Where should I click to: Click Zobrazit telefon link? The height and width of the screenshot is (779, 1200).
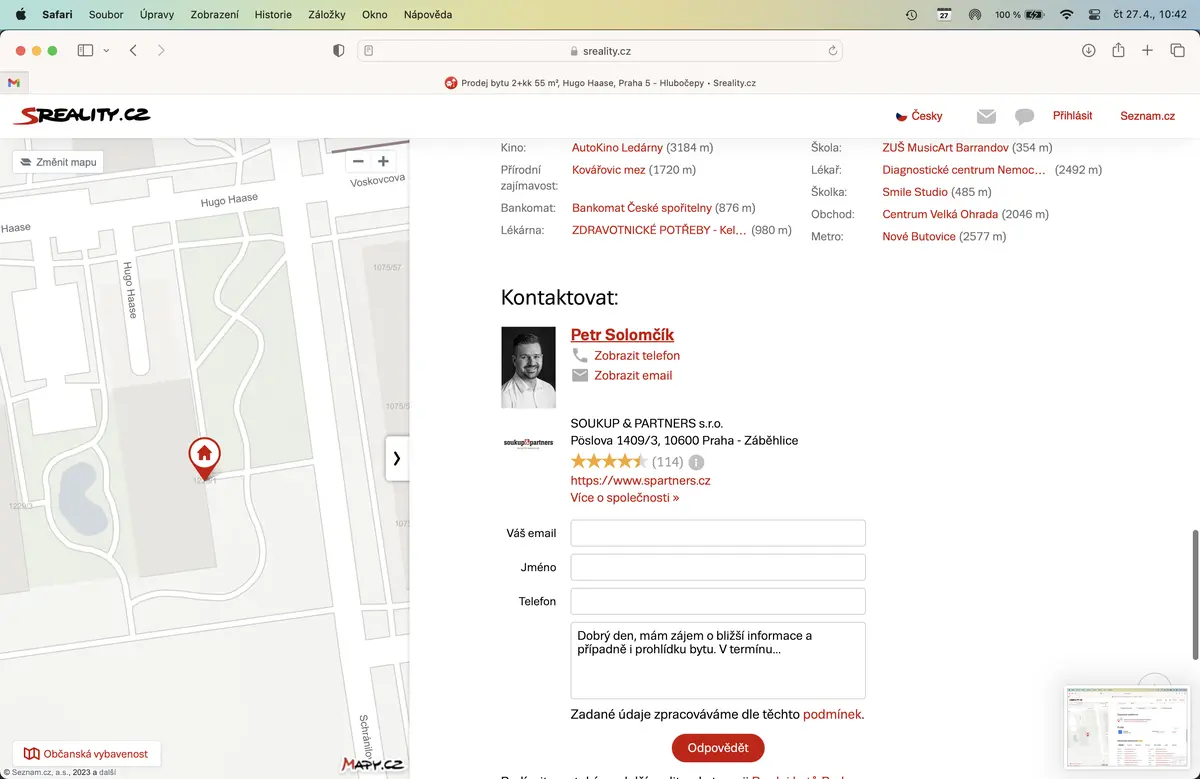click(637, 355)
